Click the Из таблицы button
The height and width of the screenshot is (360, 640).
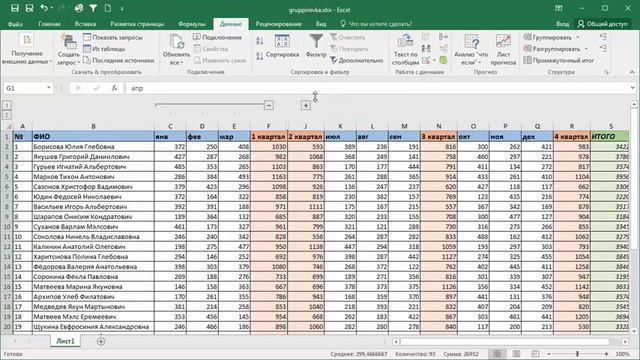point(104,49)
